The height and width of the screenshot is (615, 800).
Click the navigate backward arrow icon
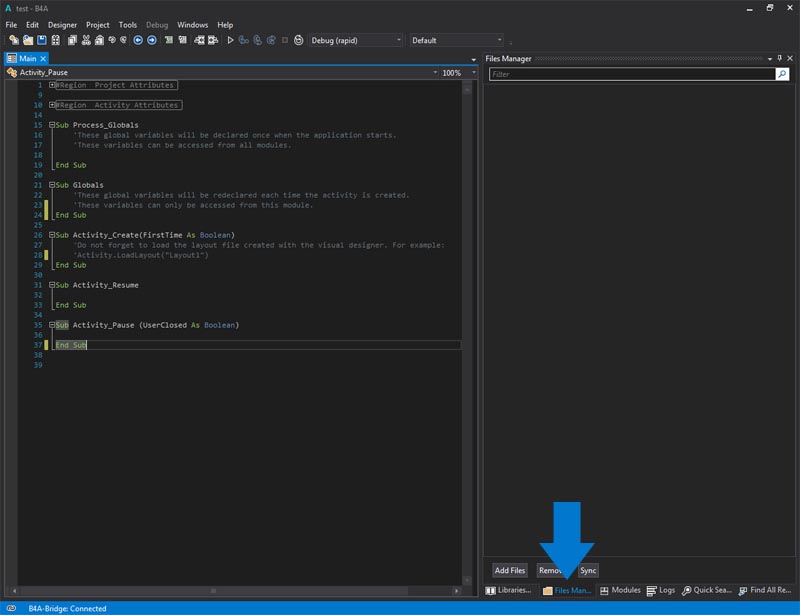138,40
